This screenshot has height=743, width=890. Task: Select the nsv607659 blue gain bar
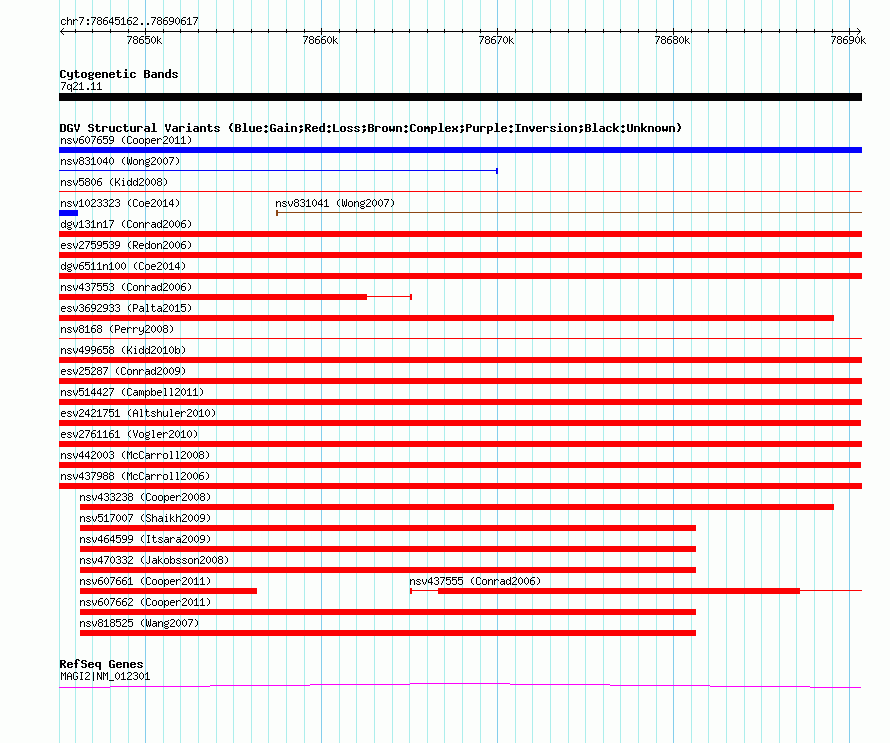pos(460,150)
